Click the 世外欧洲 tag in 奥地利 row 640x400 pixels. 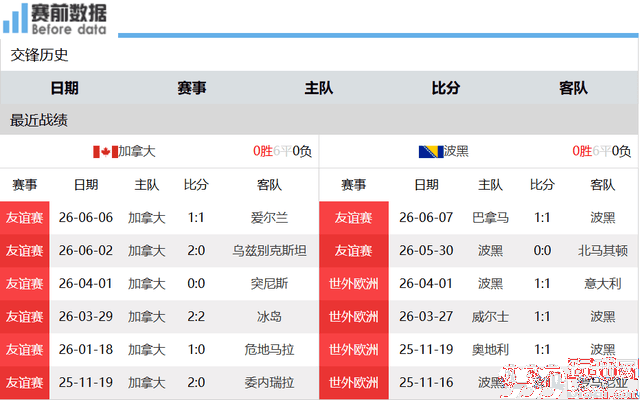[x=354, y=350]
